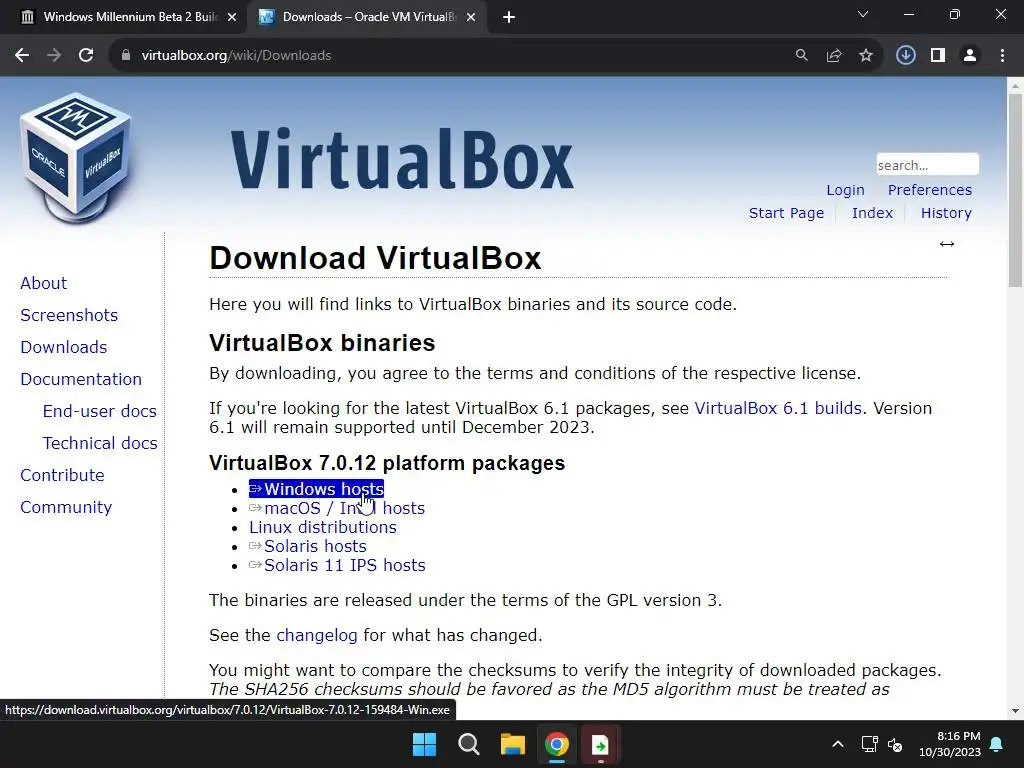
Task: Click the browser back arrow
Action: pyautogui.click(x=22, y=56)
